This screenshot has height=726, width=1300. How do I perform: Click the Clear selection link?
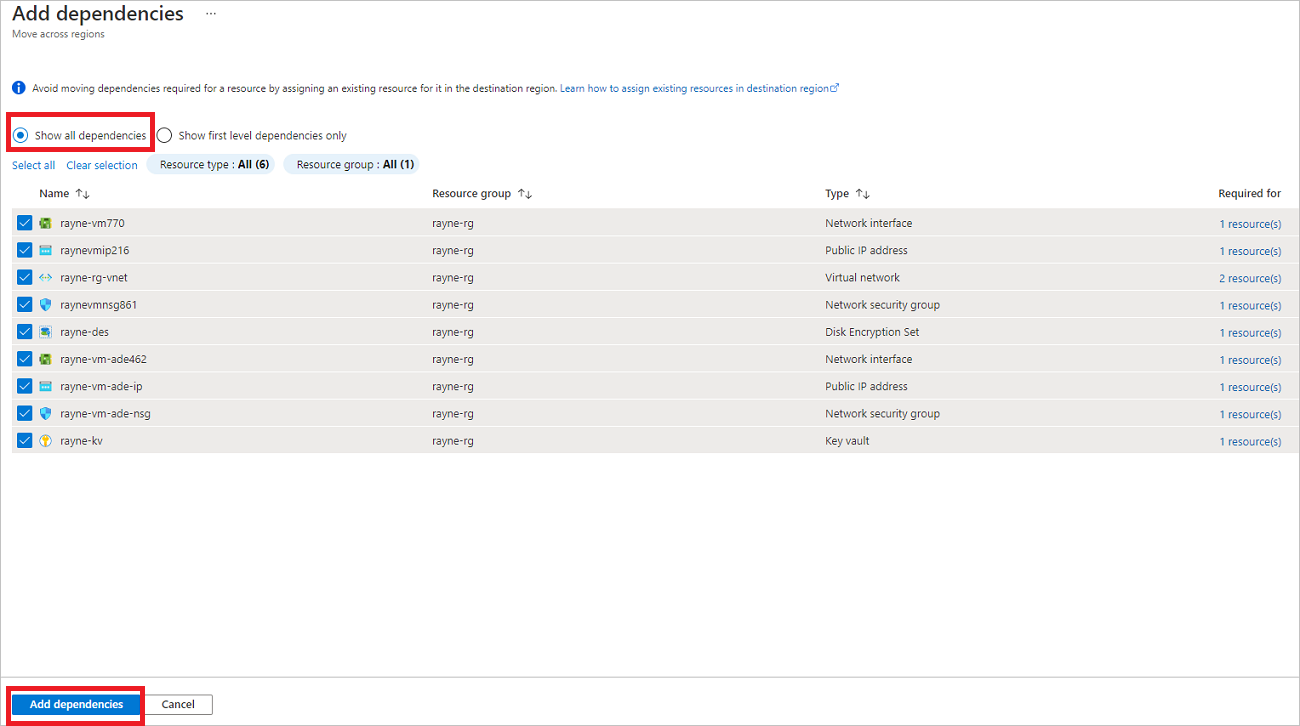(x=102, y=165)
